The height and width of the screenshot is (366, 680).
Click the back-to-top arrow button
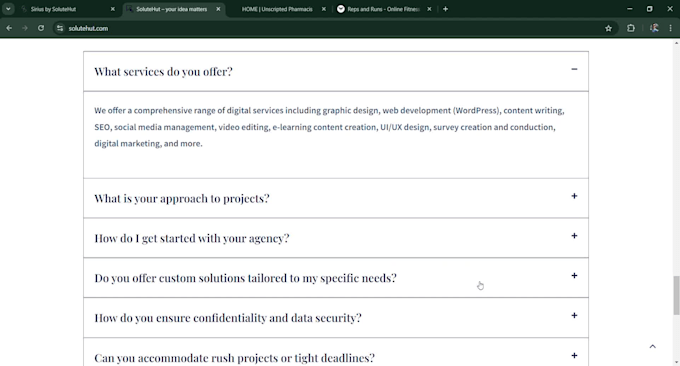[652, 346]
